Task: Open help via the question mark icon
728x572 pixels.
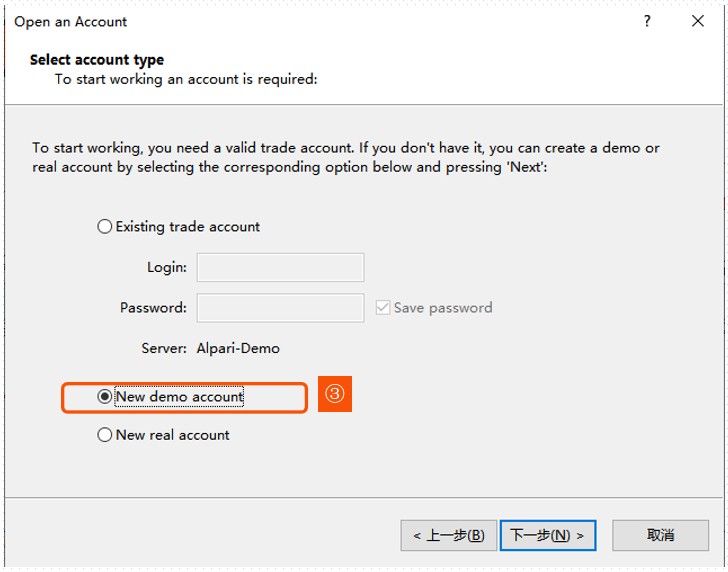Action: (x=647, y=21)
